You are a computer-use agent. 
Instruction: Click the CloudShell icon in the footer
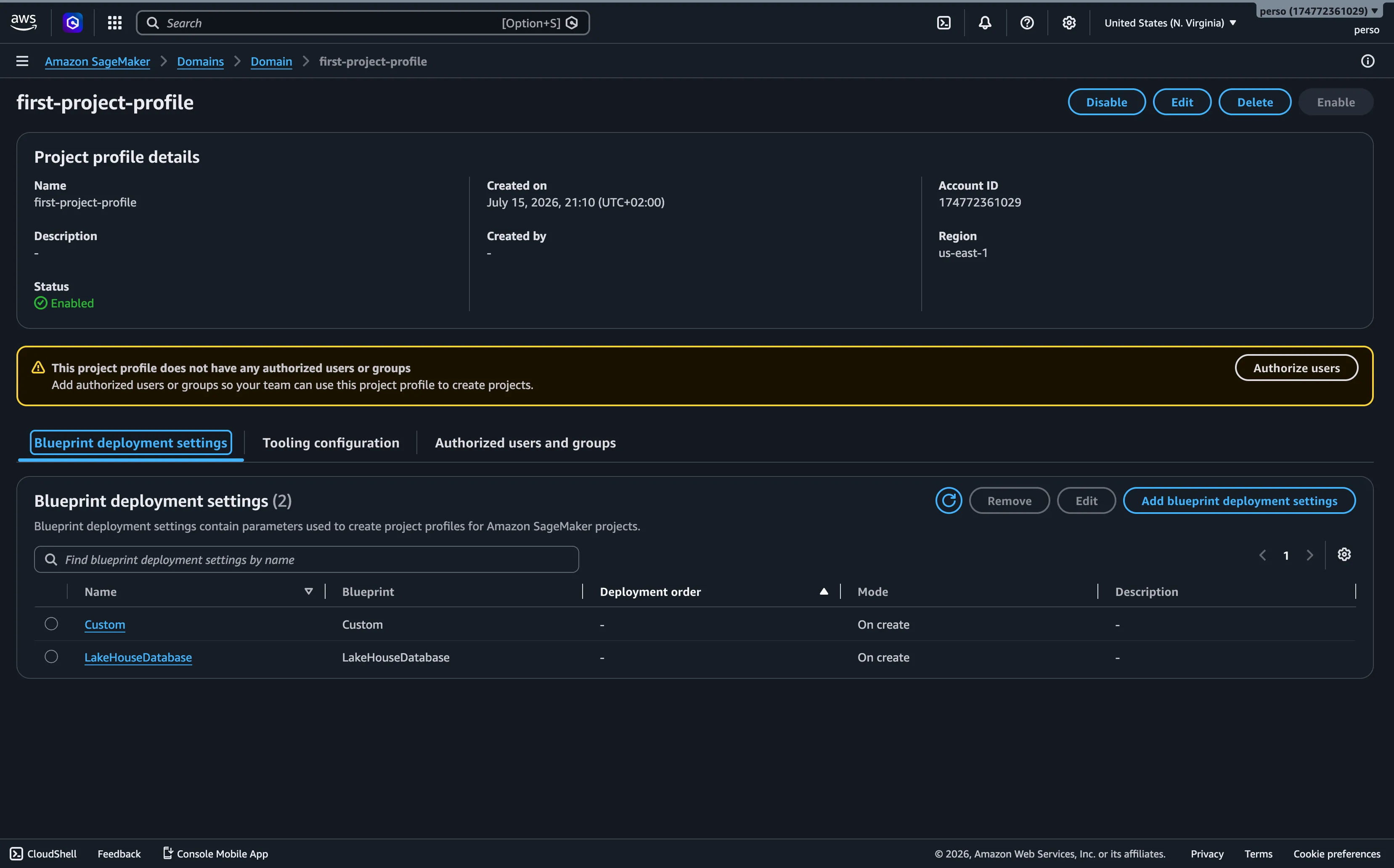17,854
